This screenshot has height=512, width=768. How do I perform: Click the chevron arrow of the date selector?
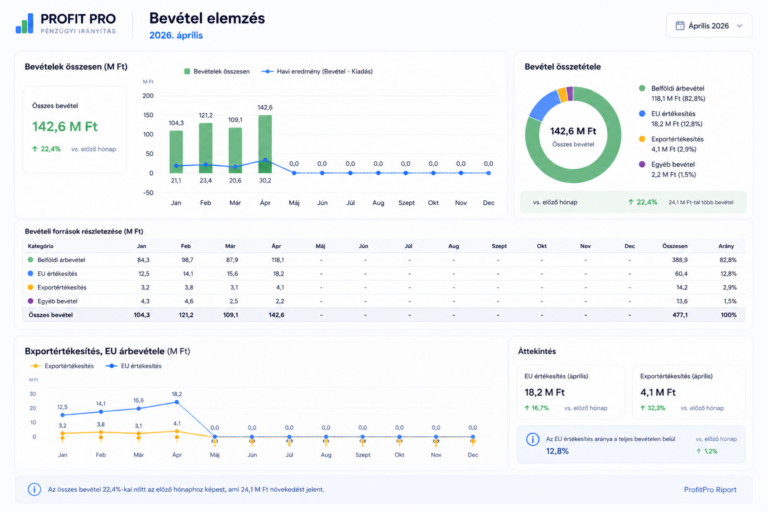[740, 26]
